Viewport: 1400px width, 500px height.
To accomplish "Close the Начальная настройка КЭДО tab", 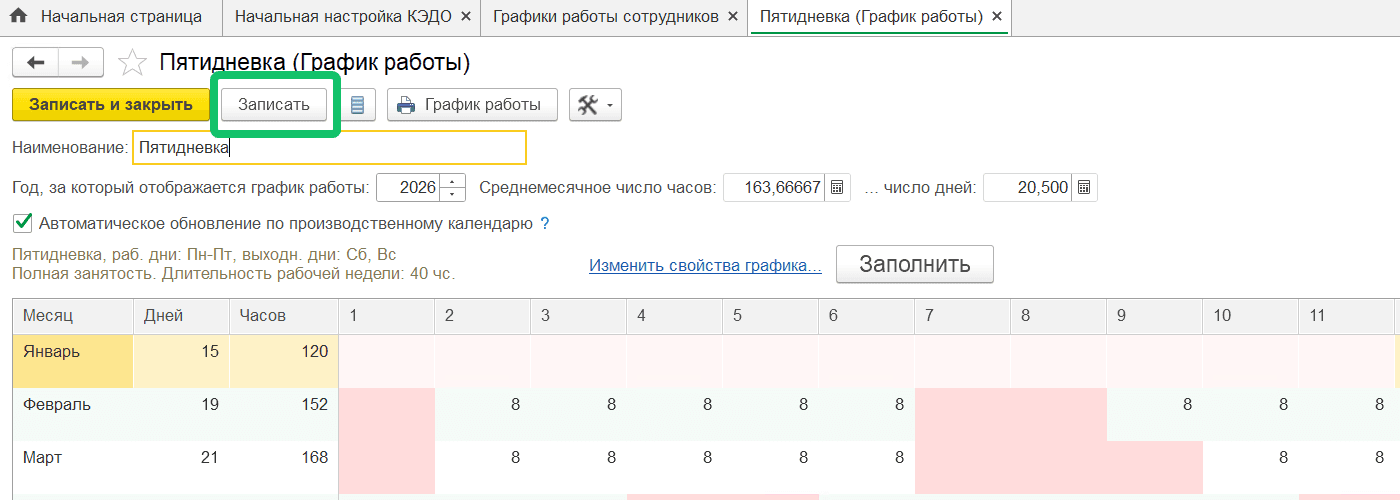I will [464, 17].
